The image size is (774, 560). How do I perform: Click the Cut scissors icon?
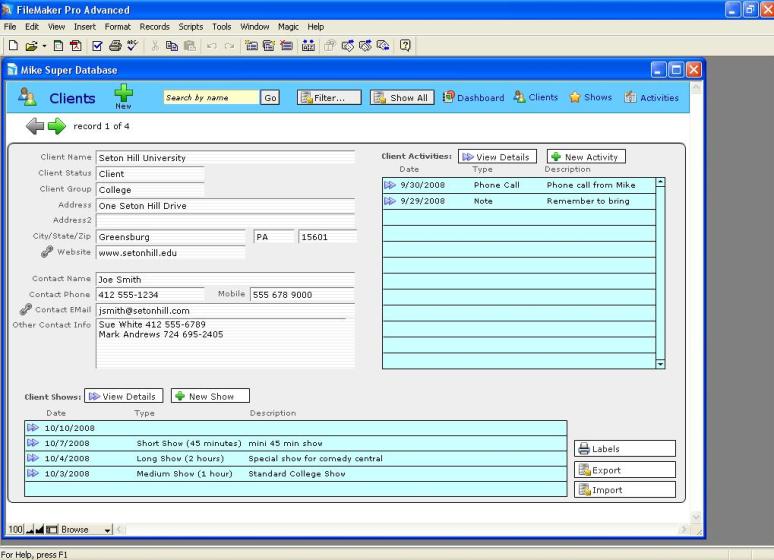point(155,46)
